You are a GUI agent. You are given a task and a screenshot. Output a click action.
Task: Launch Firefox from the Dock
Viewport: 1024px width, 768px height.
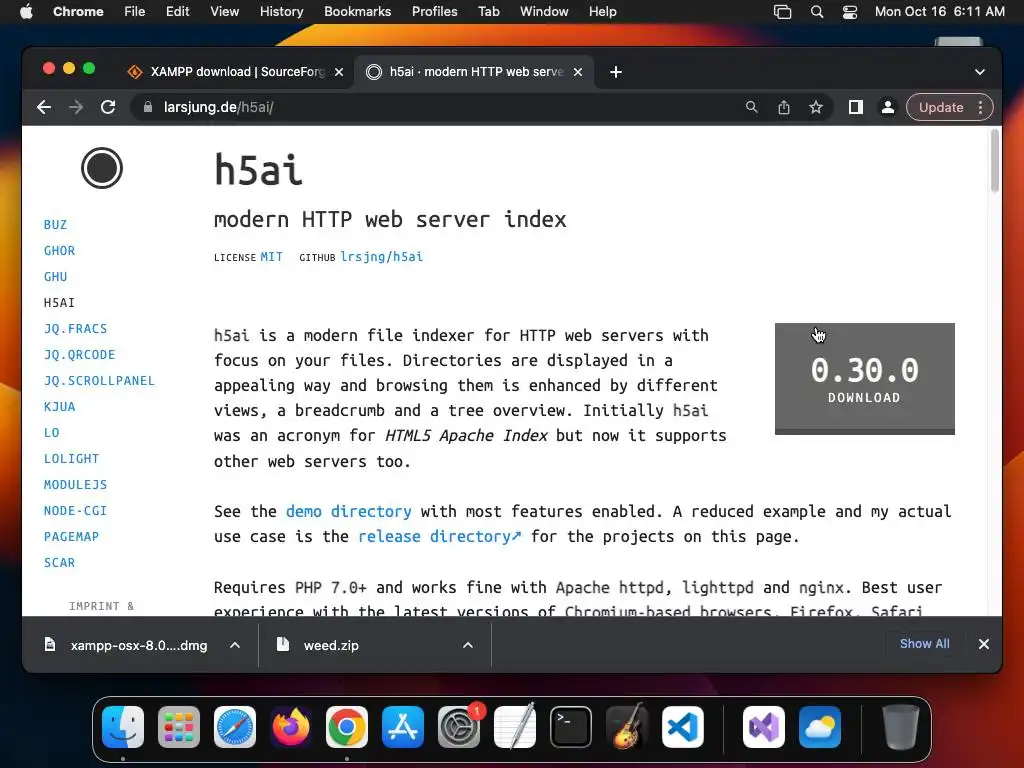[291, 727]
